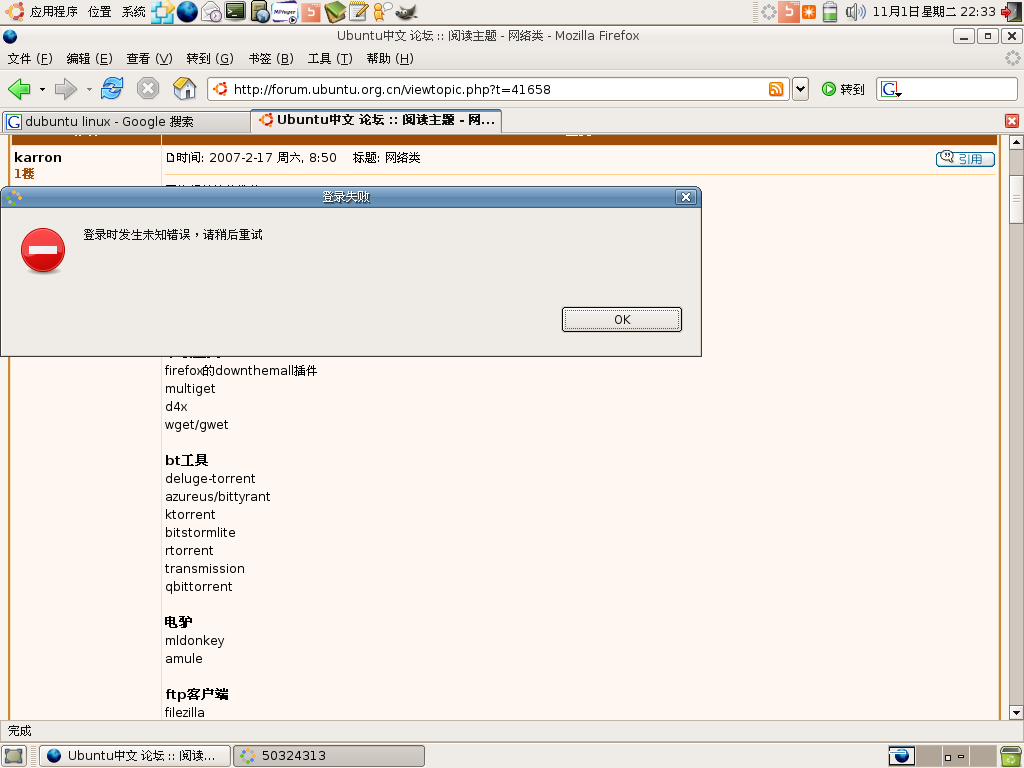Viewport: 1024px width, 768px height.
Task: Switch to the 50324313 taskbar window
Action: (x=328, y=756)
